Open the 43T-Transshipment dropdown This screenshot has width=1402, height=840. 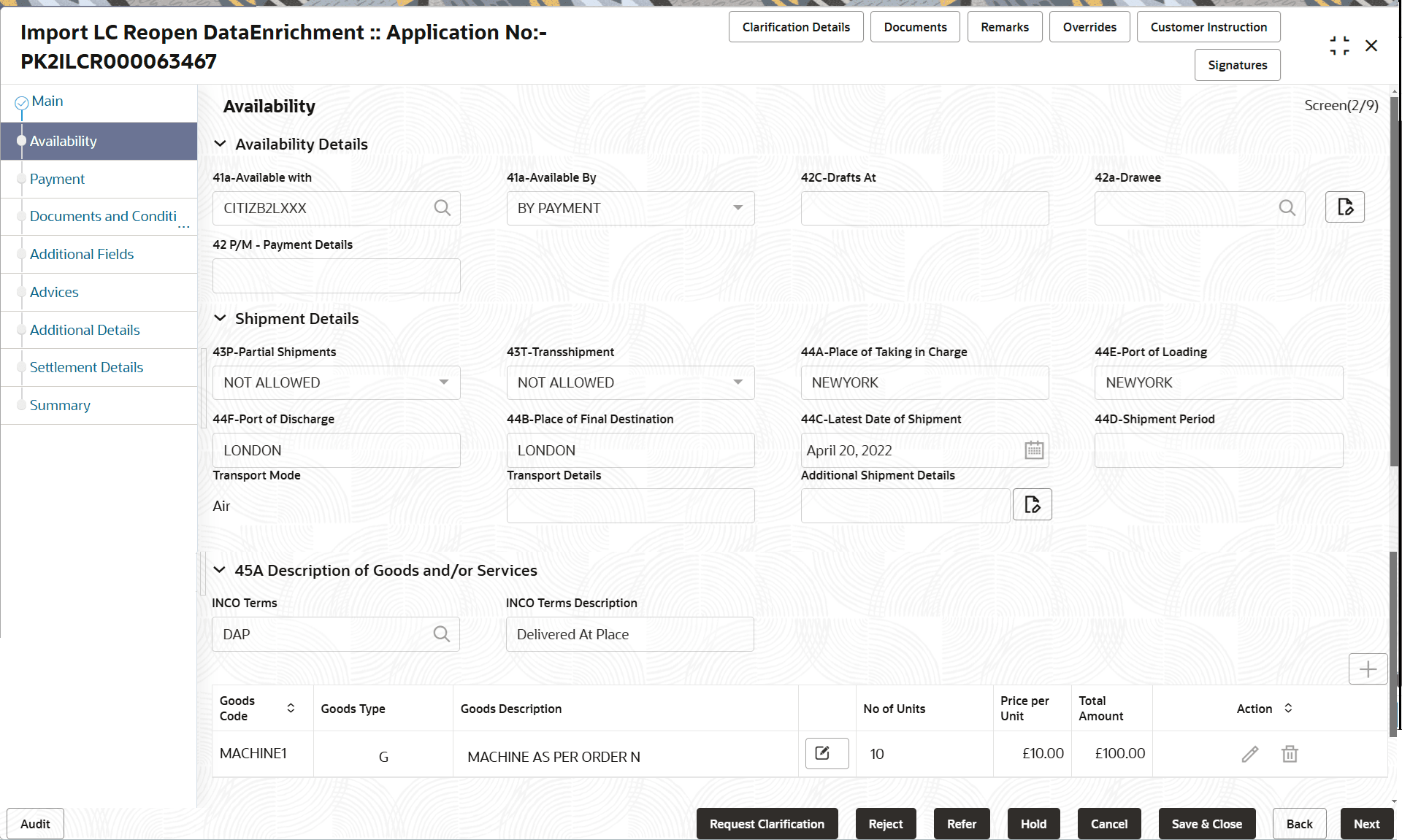point(738,382)
